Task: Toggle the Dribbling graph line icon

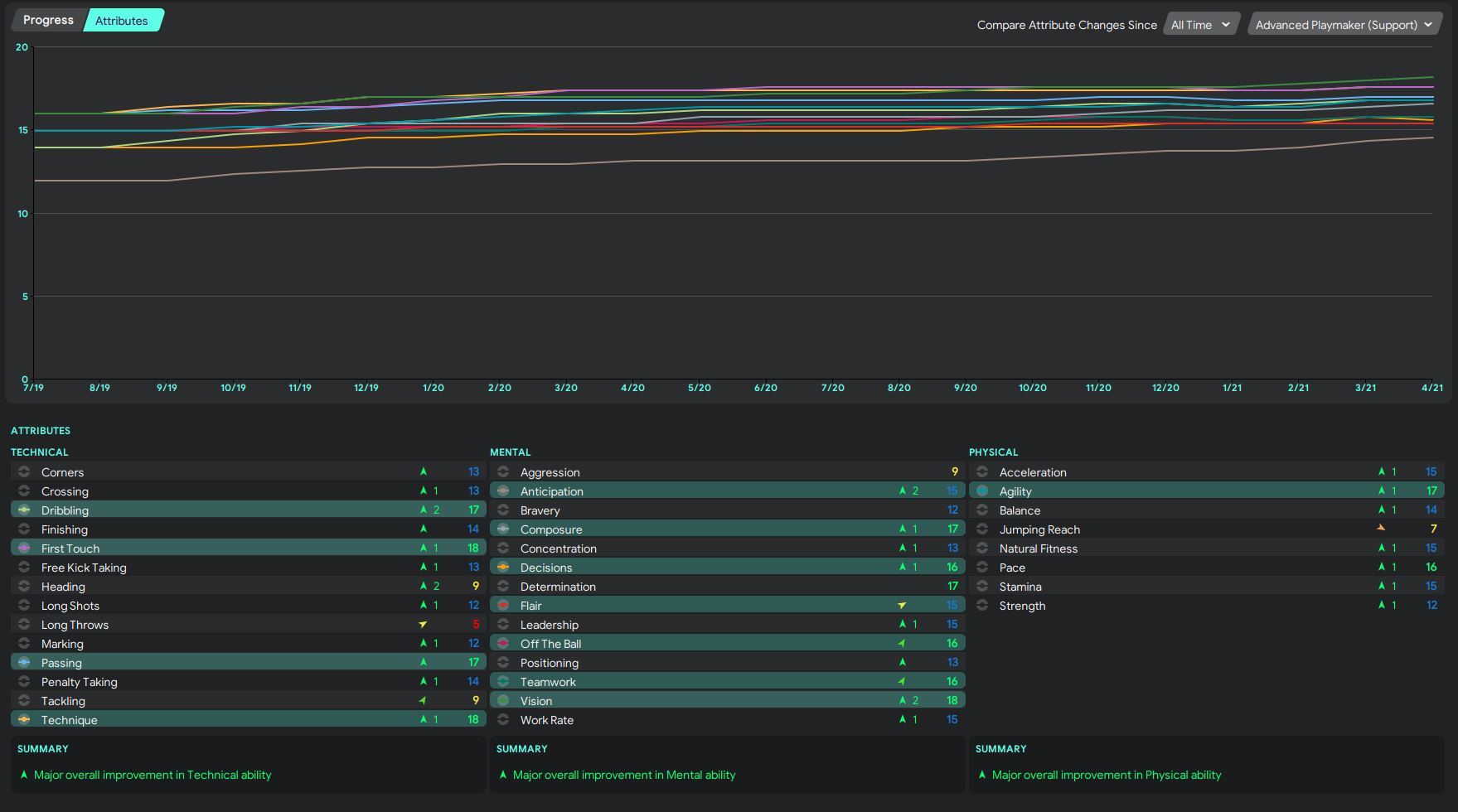Action: pos(24,510)
